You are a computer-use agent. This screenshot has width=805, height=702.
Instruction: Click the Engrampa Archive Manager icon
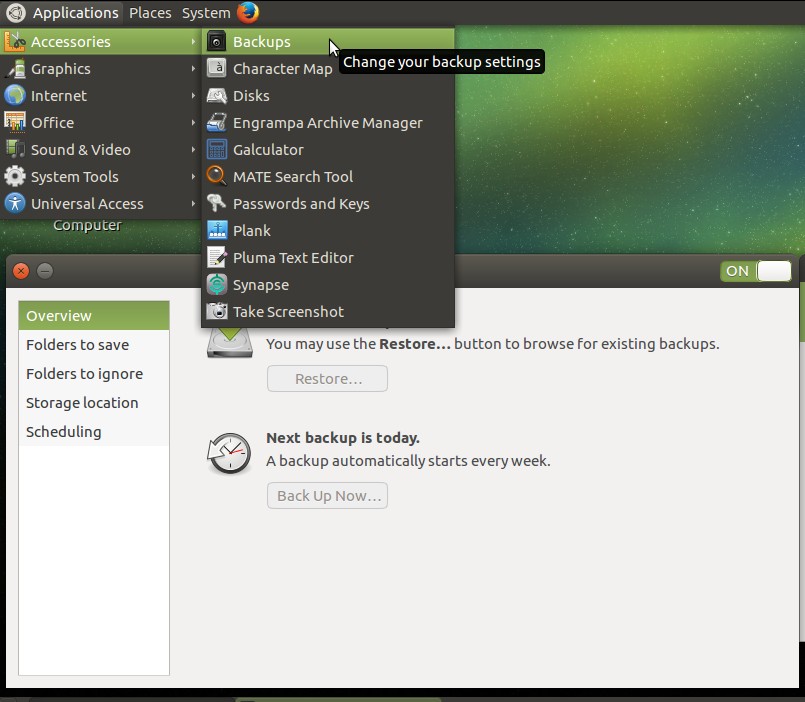click(x=217, y=122)
